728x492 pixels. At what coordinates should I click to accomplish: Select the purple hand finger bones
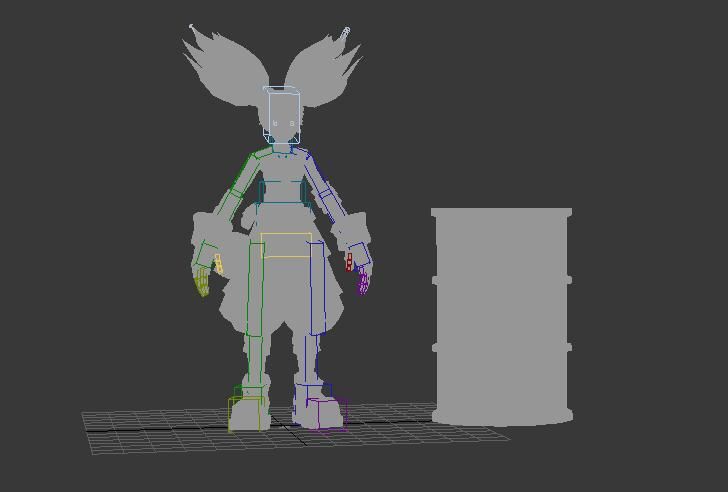363,283
